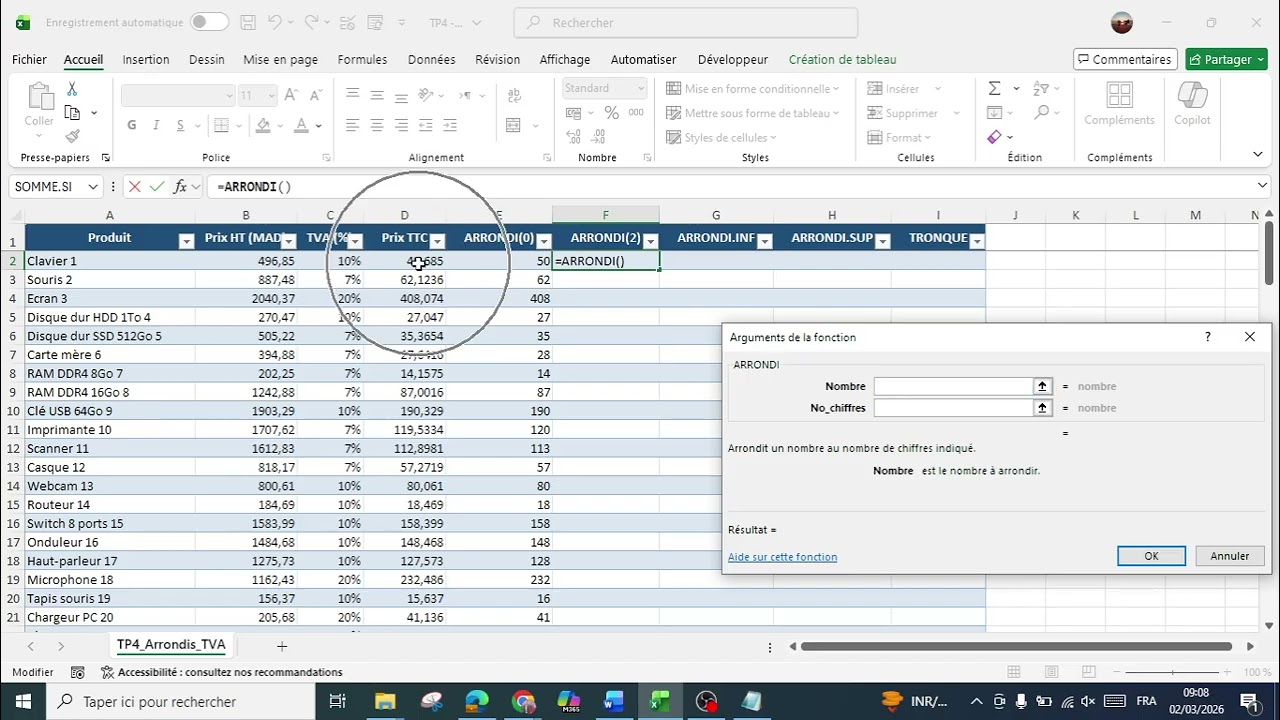The image size is (1280, 720).
Task: Click the Nombre input field
Action: point(953,386)
